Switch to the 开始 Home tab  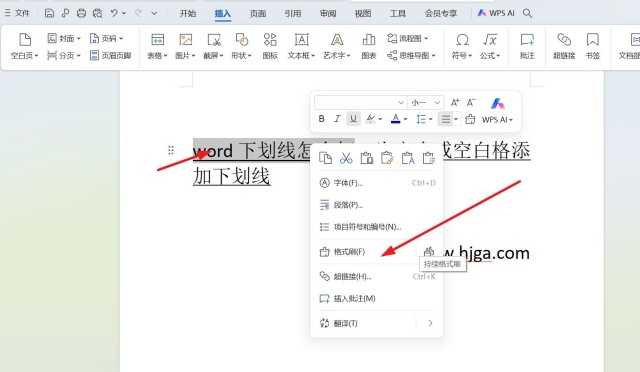[x=188, y=13]
